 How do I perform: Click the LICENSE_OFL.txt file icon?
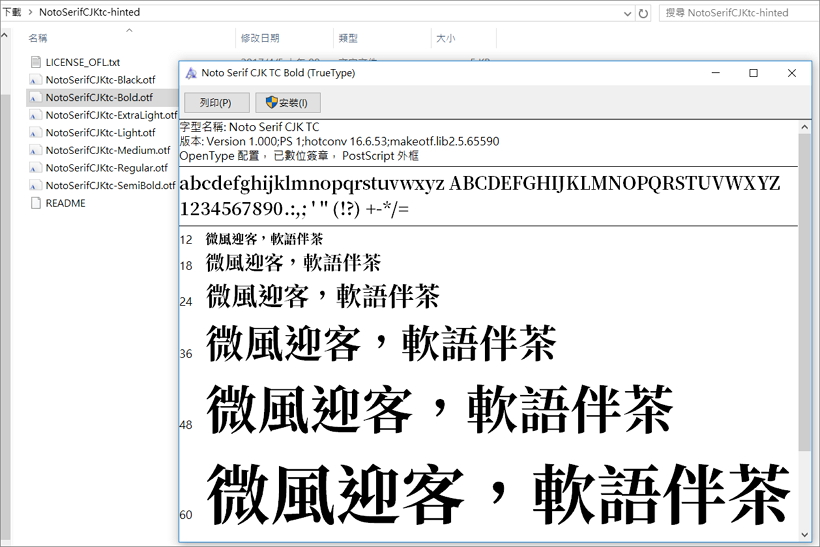click(x=36, y=62)
